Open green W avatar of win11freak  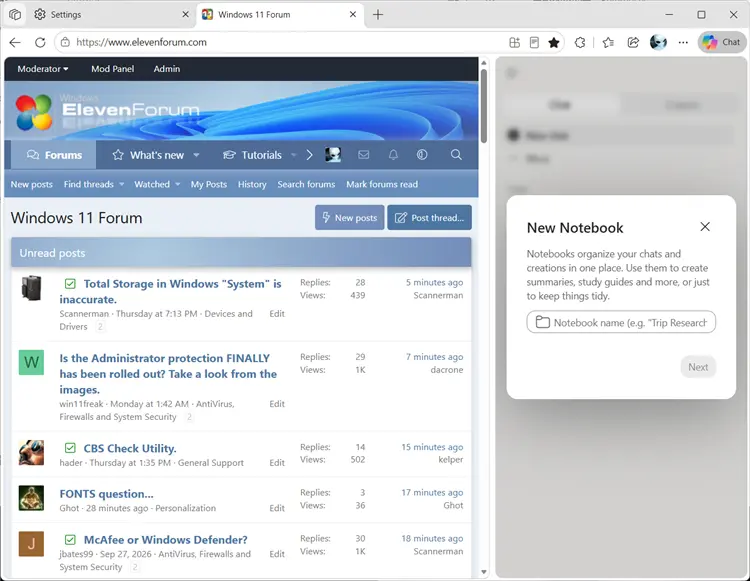point(31,362)
